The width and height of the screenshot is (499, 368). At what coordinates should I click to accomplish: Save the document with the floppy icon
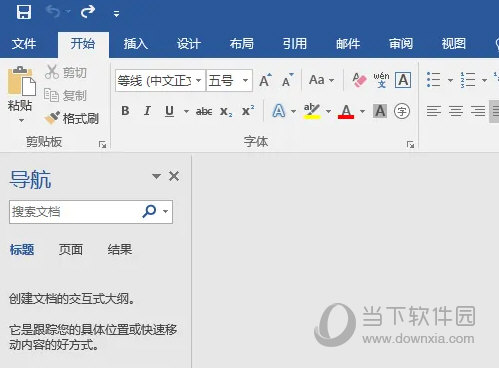tap(24, 13)
